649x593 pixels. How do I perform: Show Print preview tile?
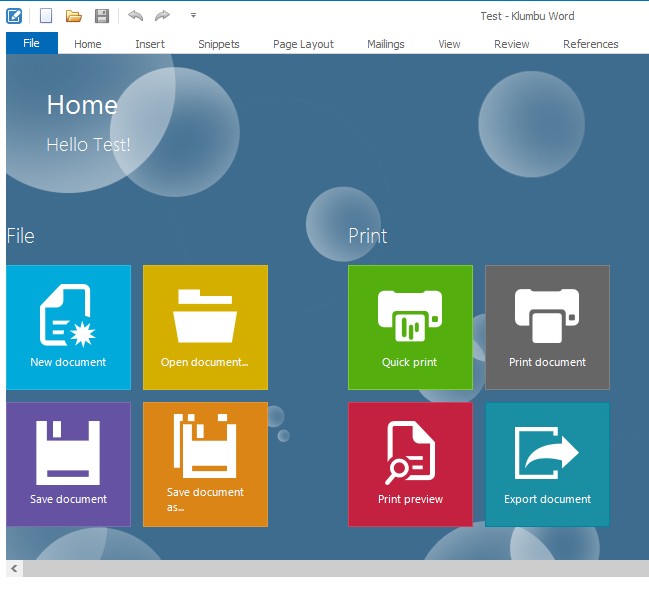[x=410, y=464]
